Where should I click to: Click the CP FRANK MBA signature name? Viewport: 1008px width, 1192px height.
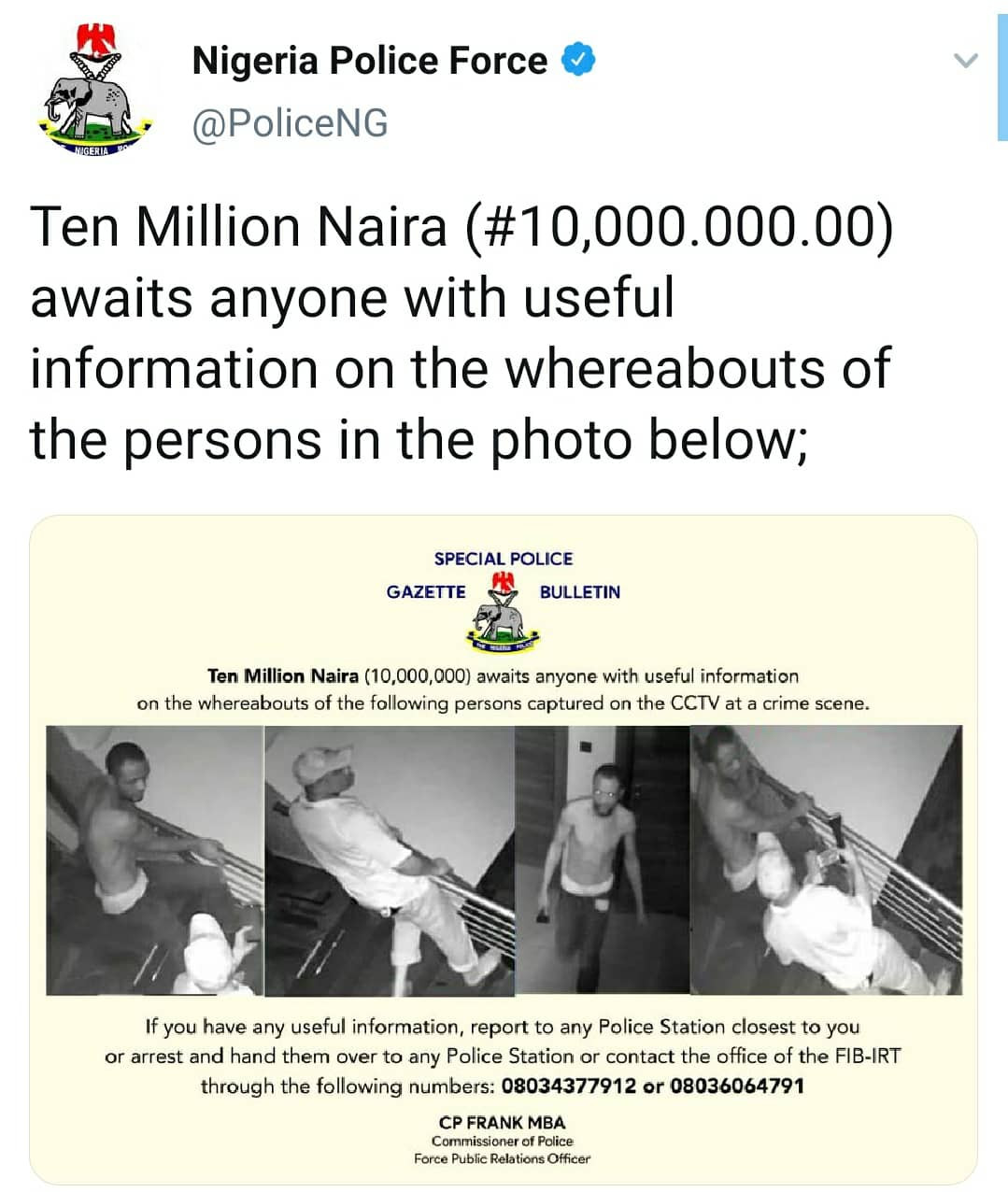pyautogui.click(x=502, y=1123)
